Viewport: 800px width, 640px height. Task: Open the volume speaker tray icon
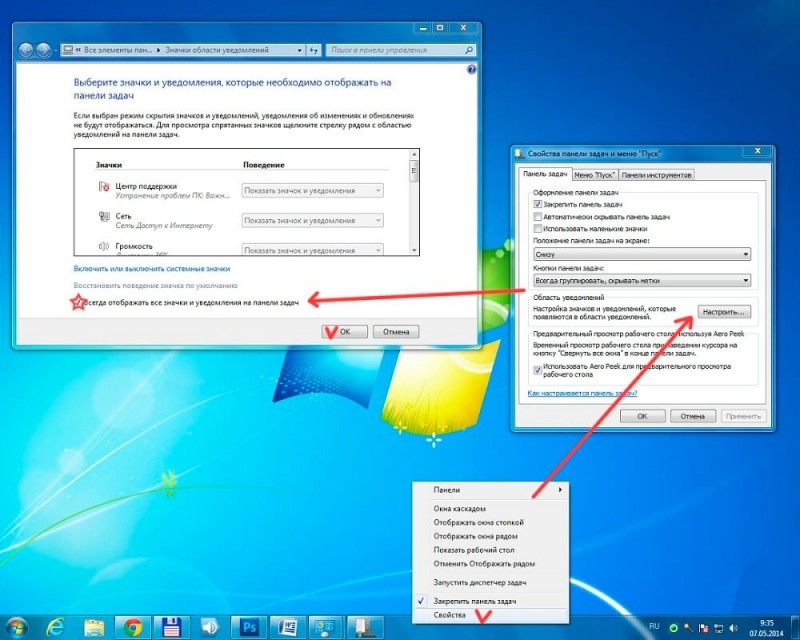point(734,628)
